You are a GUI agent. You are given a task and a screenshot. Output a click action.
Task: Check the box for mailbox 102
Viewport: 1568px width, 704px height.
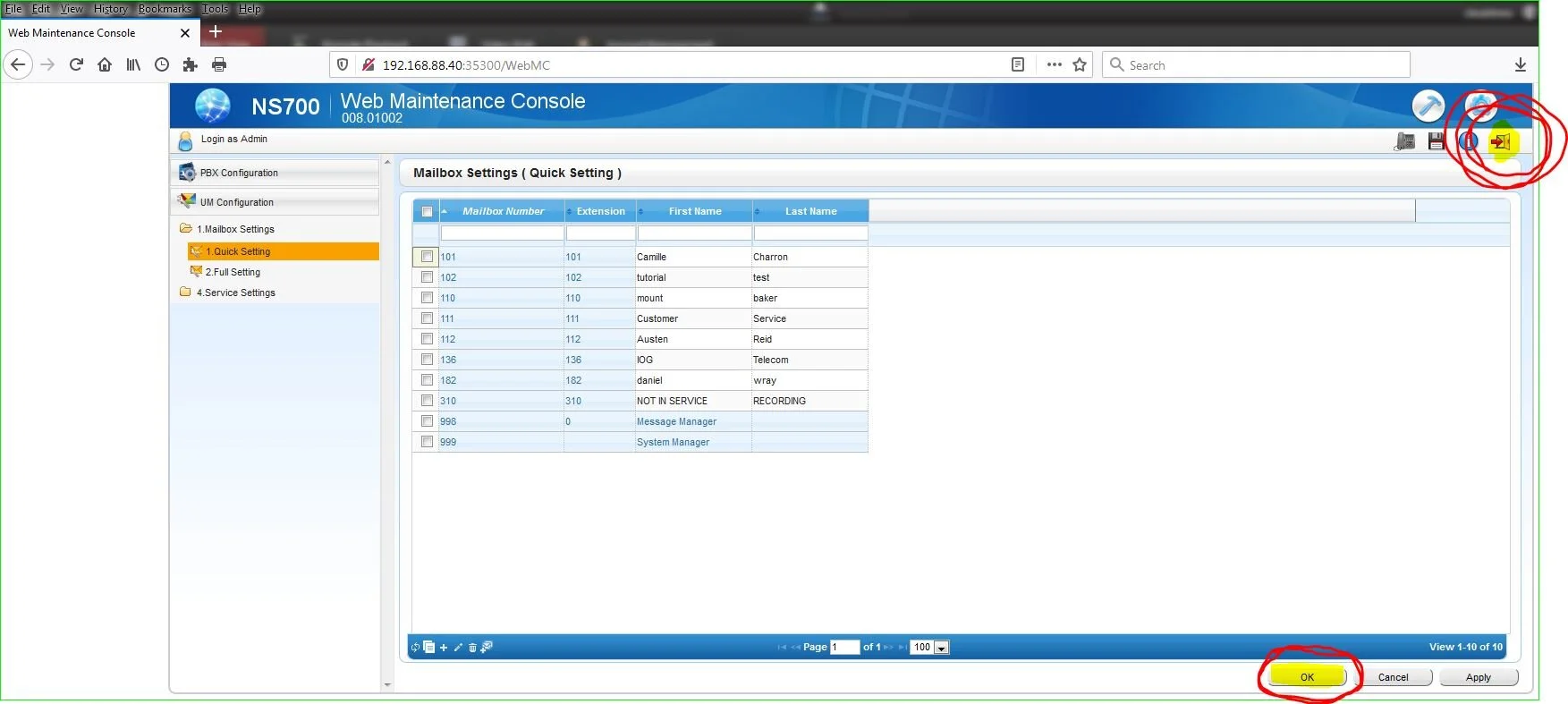pos(427,277)
